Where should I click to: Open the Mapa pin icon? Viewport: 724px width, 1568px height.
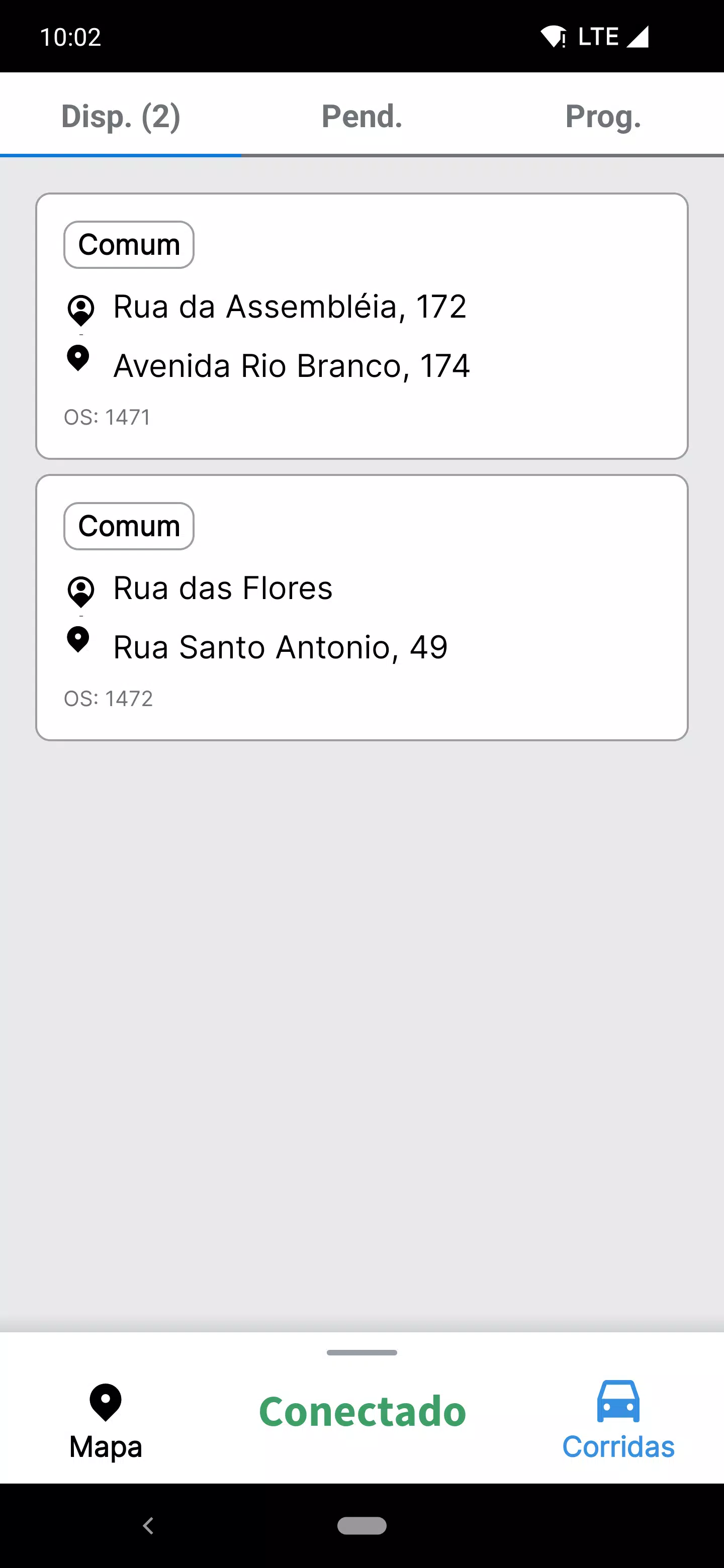coord(106,1403)
